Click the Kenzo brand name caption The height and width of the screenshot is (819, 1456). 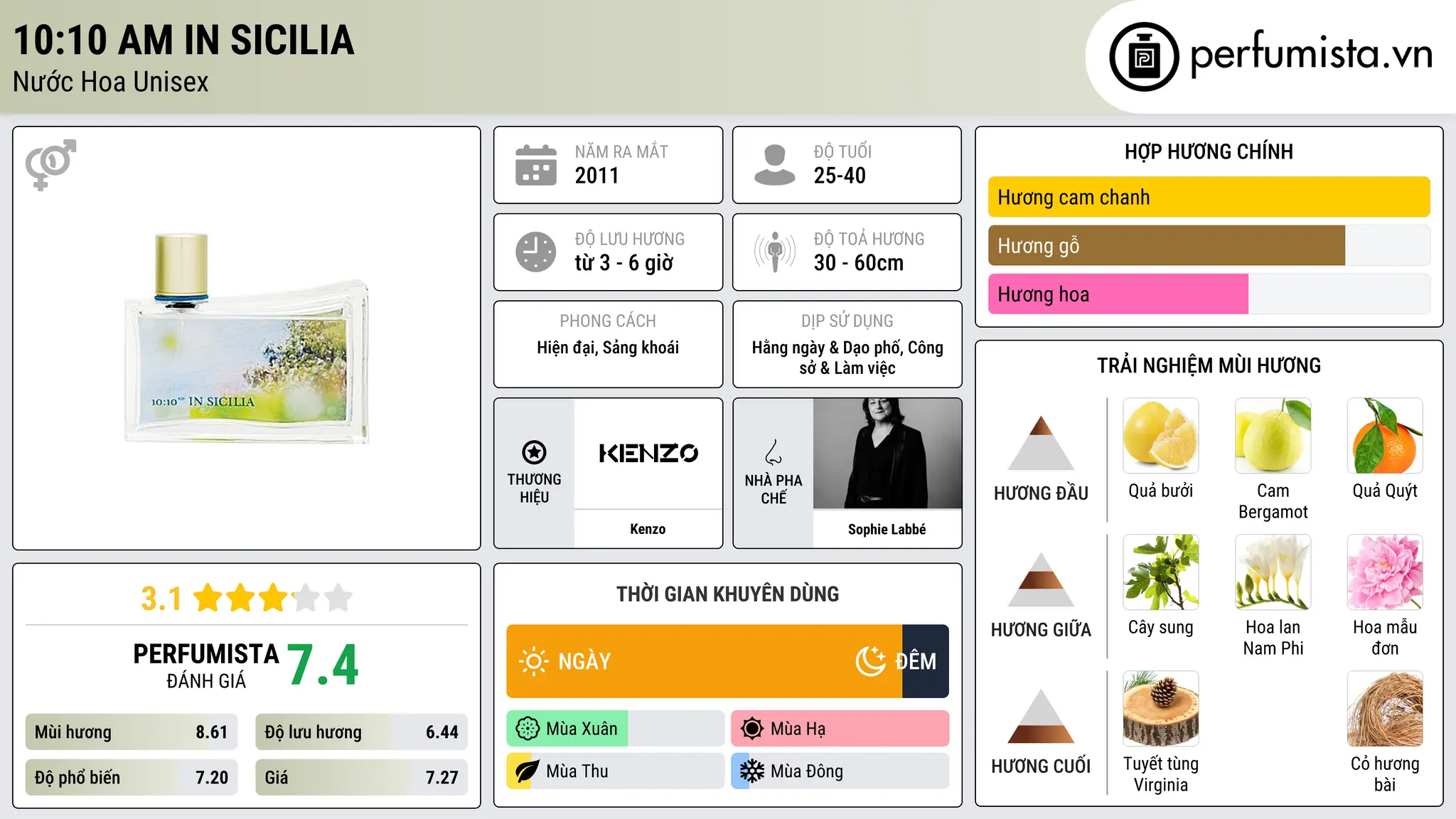[648, 529]
